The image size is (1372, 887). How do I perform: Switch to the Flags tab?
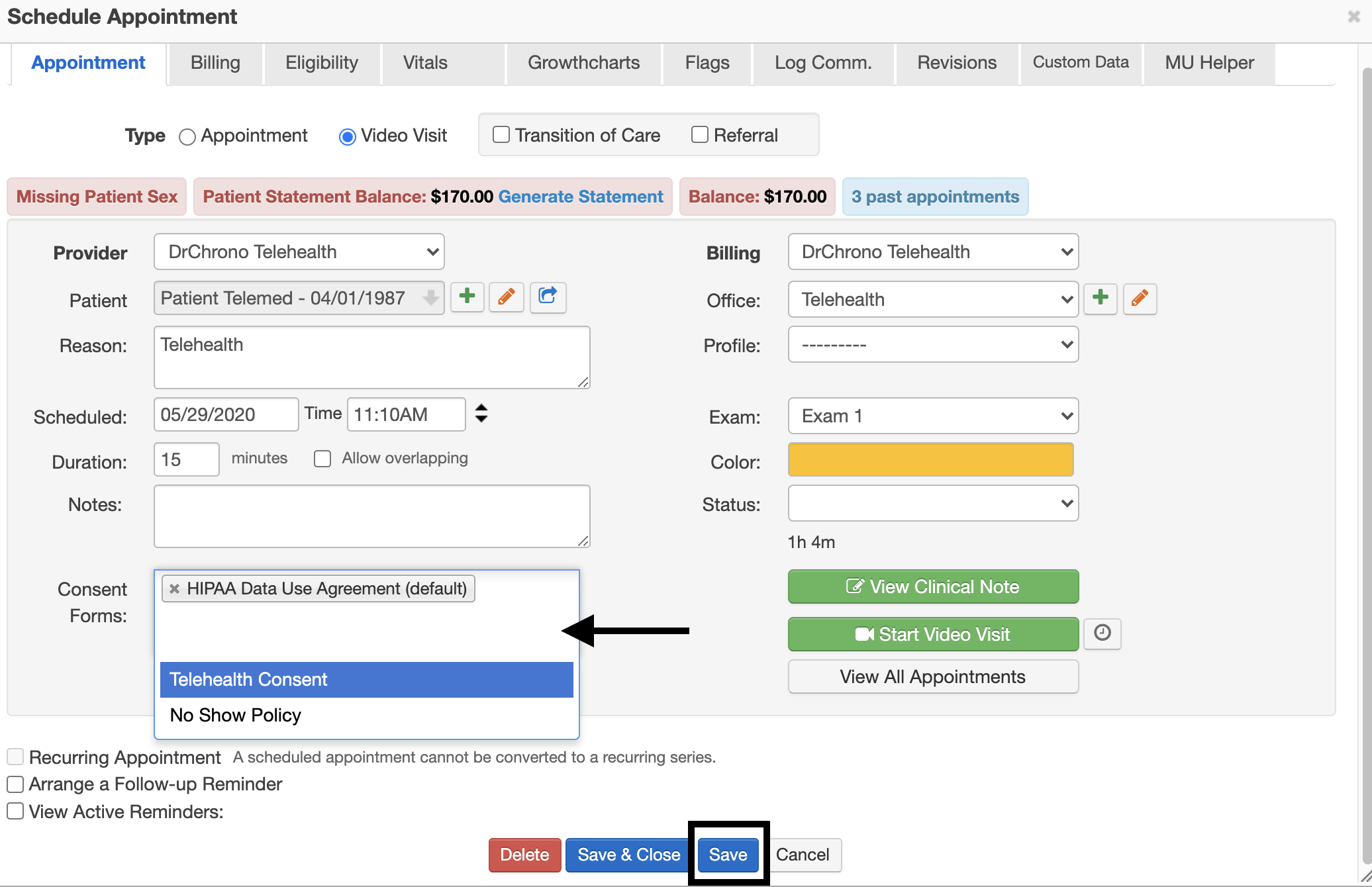coord(707,63)
